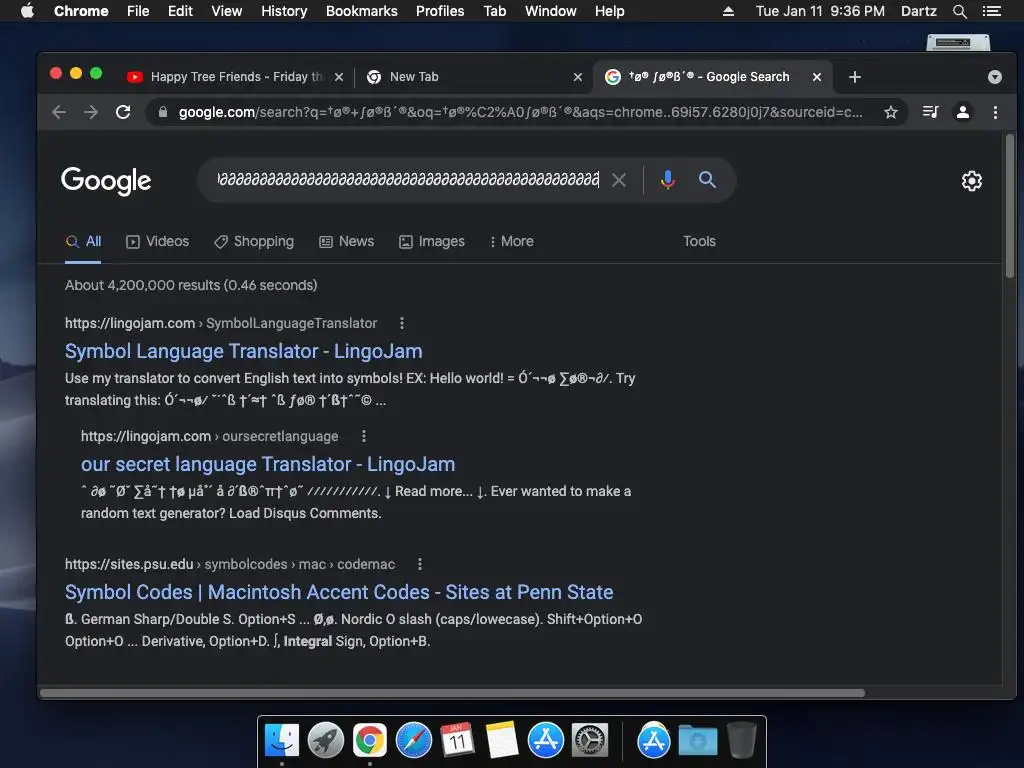
Task: Click the Chrome forward arrow
Action: [91, 112]
